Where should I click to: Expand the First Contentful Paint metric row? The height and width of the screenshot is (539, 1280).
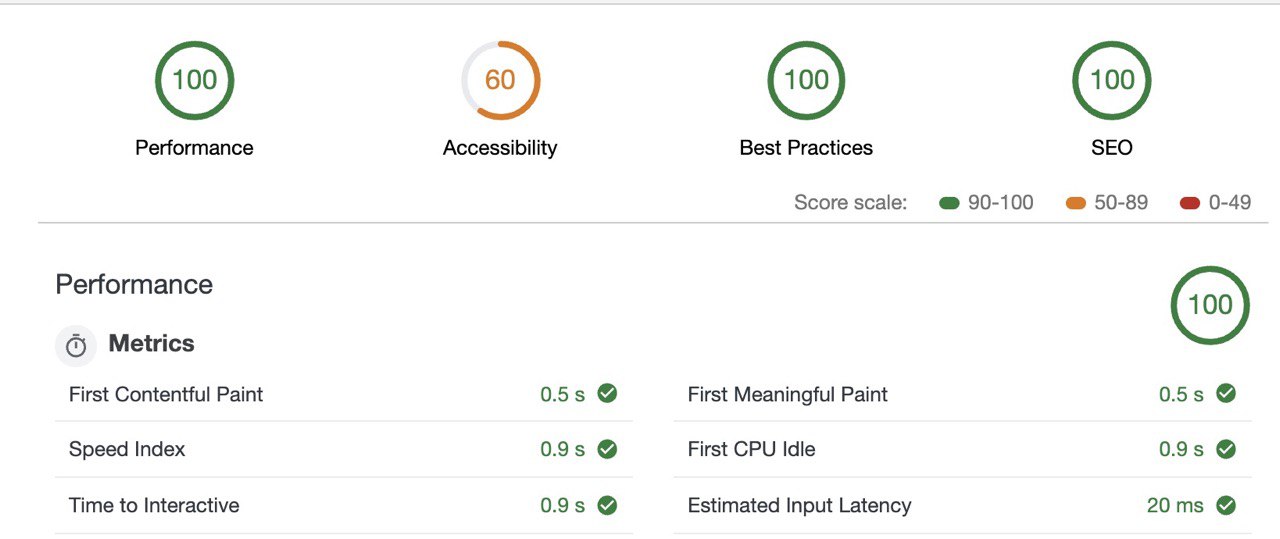coord(343,394)
